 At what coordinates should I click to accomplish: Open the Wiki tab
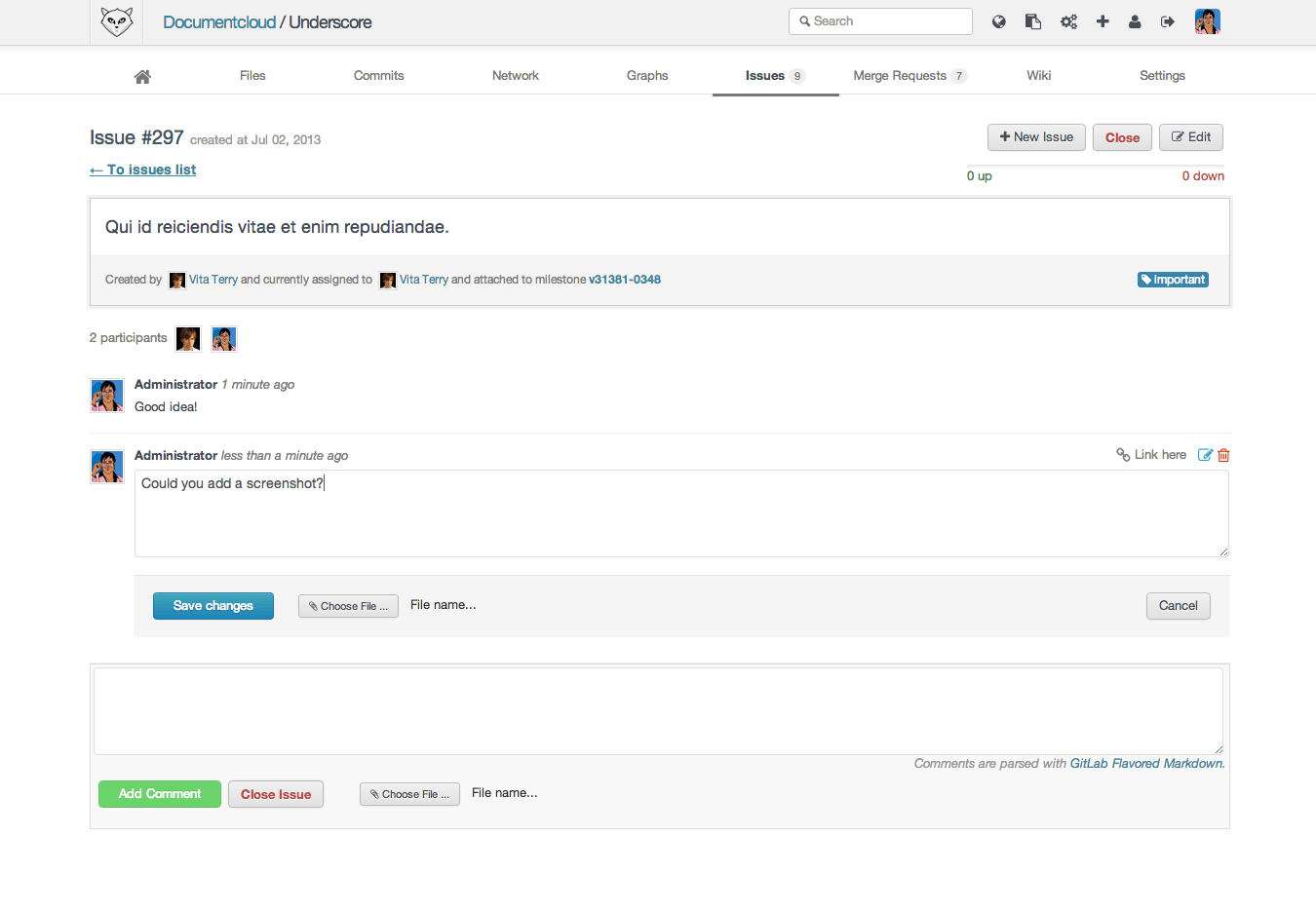pyautogui.click(x=1038, y=76)
